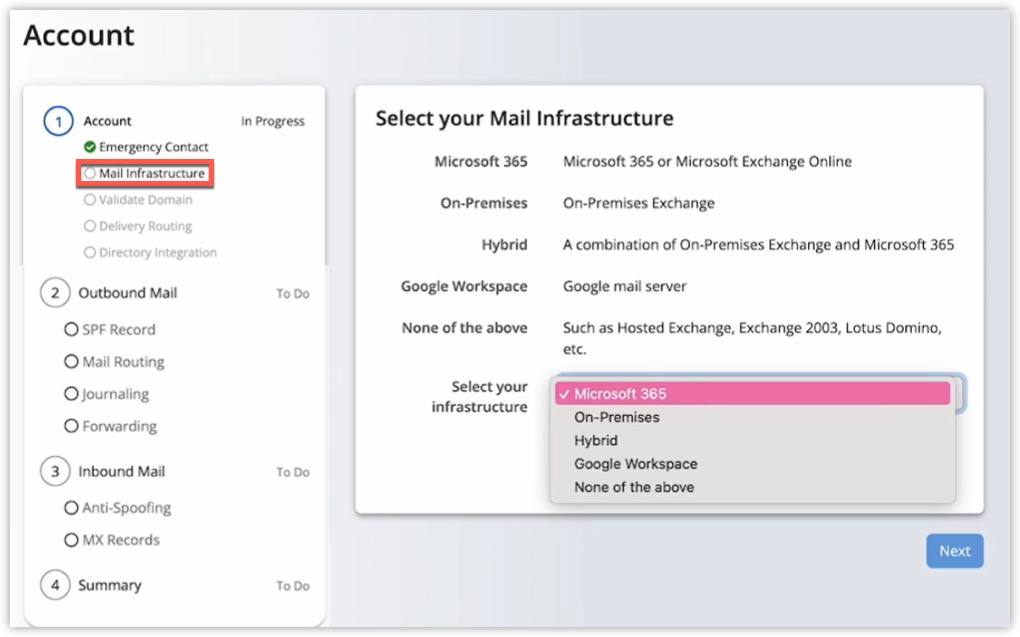1020x637 pixels.
Task: Click the step 4 Summary circle icon
Action: 57,584
